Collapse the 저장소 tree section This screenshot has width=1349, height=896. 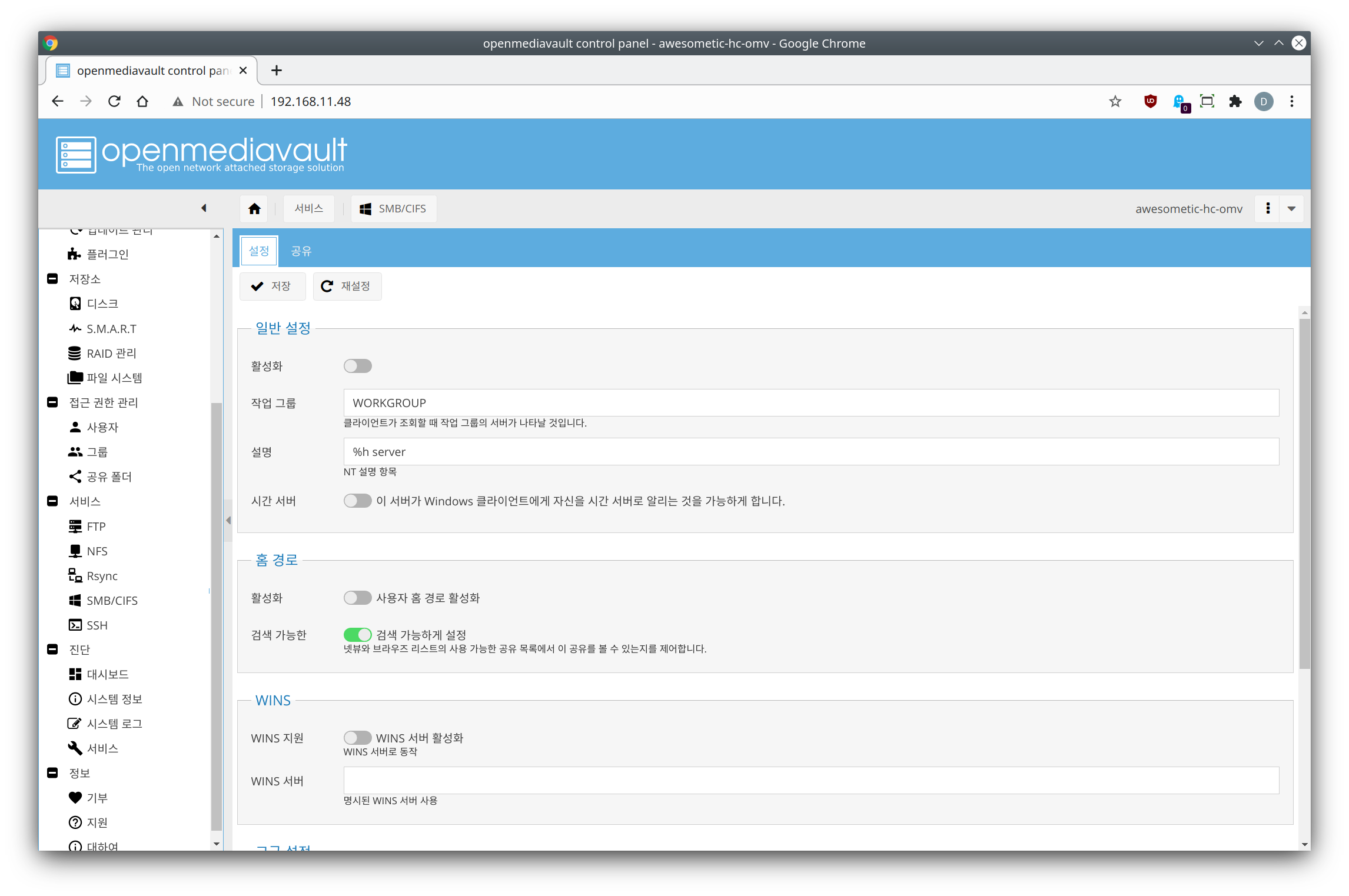(x=52, y=279)
